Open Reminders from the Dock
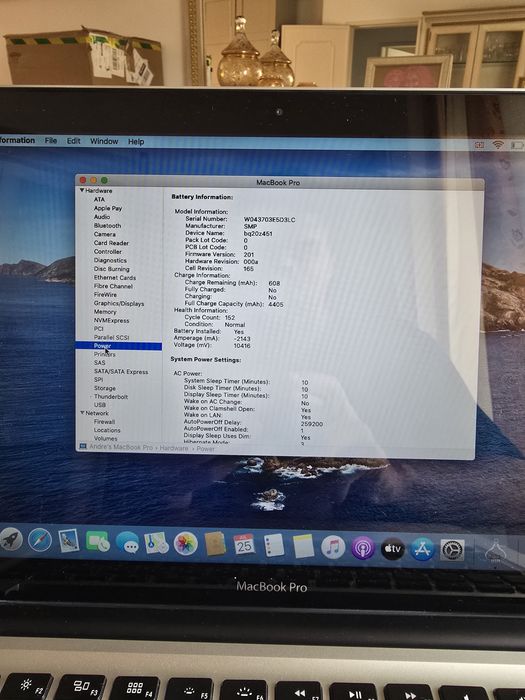 pyautogui.click(x=274, y=545)
